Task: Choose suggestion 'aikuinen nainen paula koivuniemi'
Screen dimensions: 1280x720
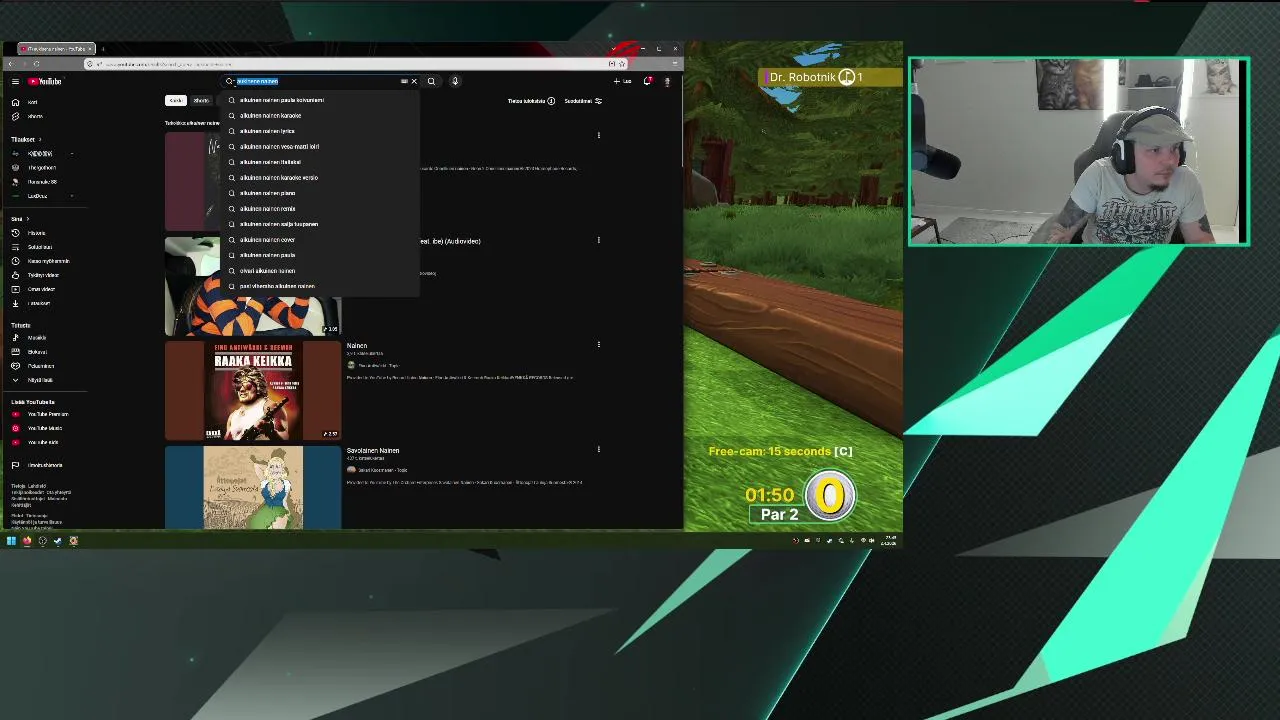Action: click(x=319, y=100)
